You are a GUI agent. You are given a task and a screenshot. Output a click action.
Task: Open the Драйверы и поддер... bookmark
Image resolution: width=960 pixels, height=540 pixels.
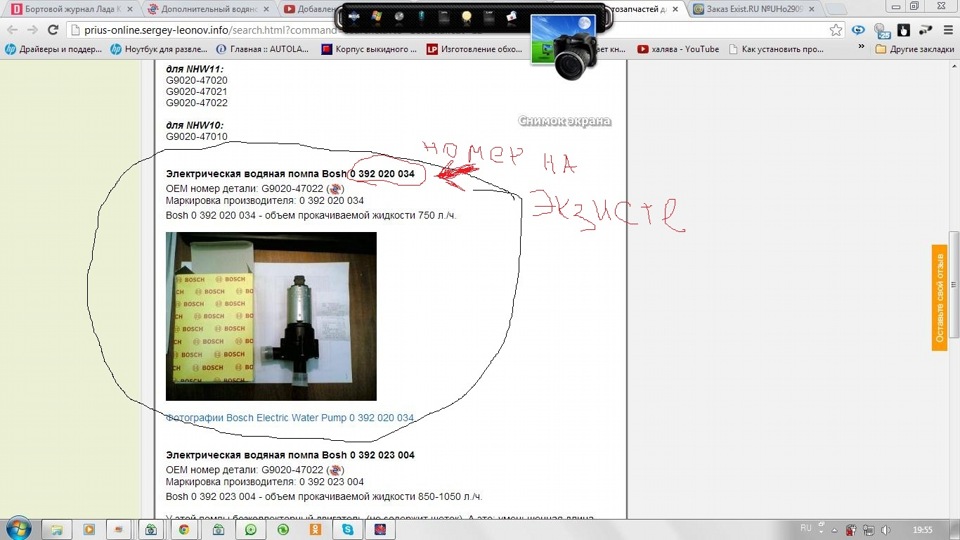(54, 49)
